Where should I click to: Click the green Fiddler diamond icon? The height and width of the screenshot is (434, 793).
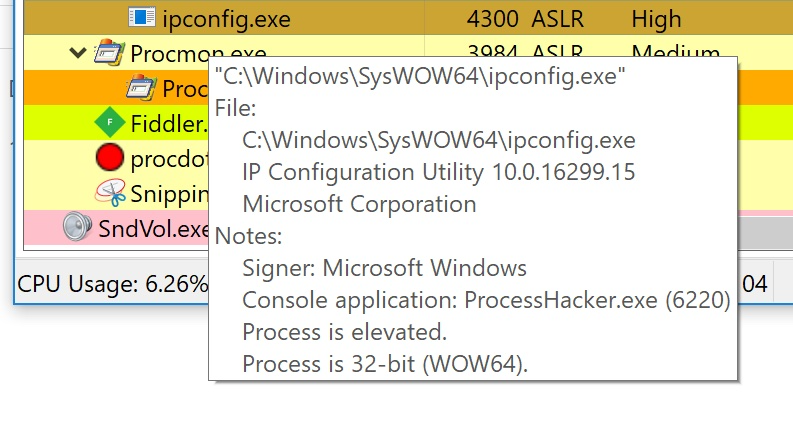tap(110, 122)
